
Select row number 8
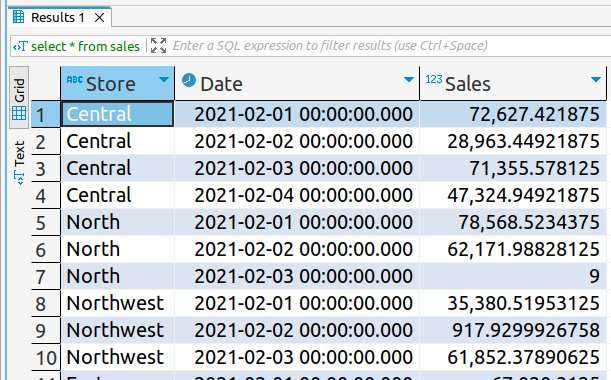[x=46, y=303]
